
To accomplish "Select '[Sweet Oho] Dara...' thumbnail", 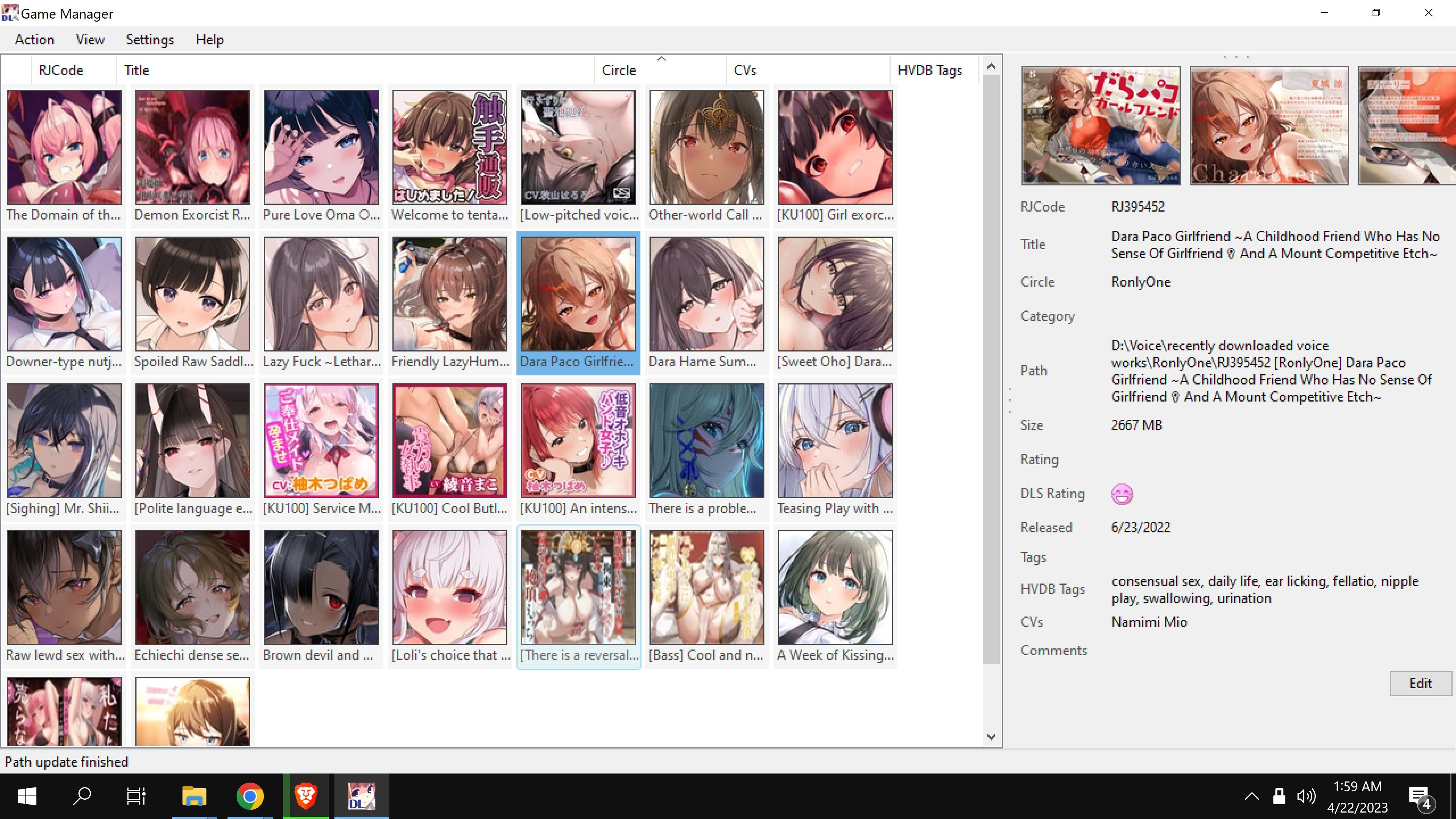I will click(835, 294).
